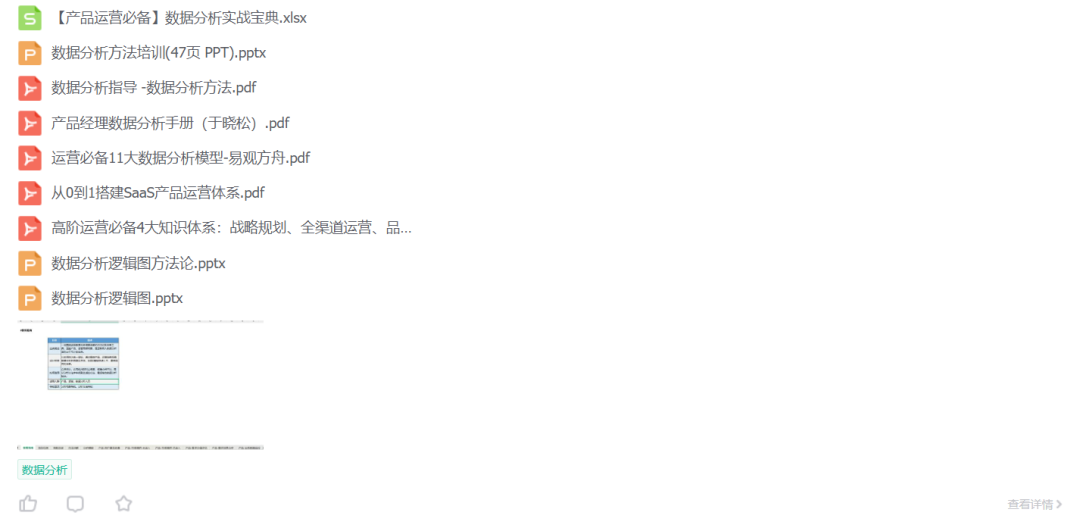Click PDF icon beside 产品经理数据分析手册

(x=30, y=123)
